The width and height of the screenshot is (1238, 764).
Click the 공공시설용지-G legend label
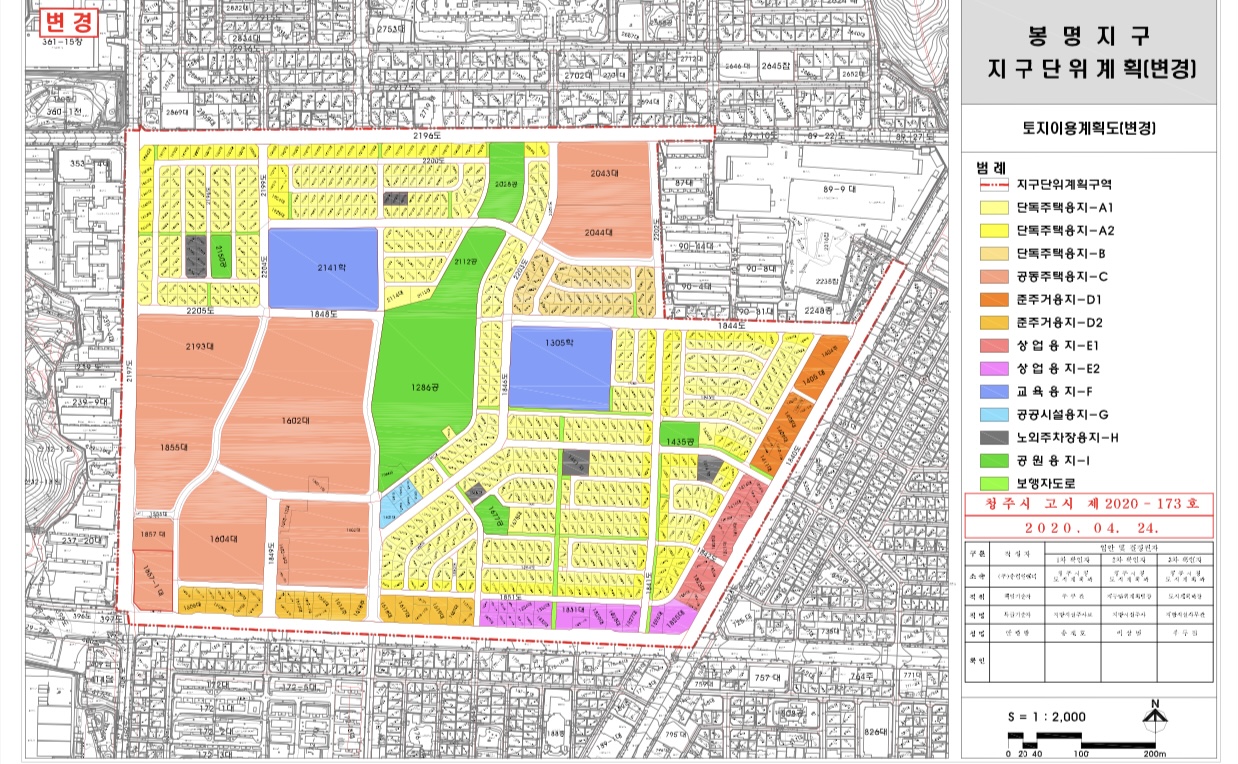1062,415
